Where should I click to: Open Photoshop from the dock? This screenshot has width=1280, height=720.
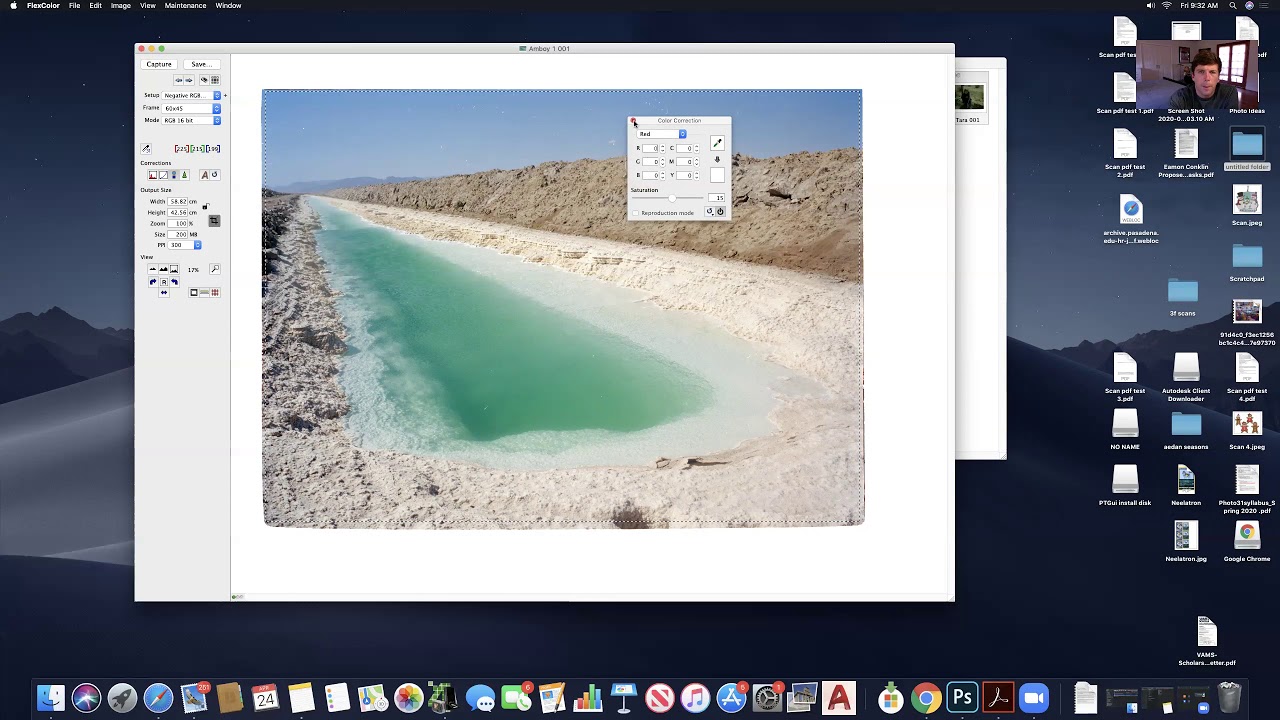coord(962,697)
